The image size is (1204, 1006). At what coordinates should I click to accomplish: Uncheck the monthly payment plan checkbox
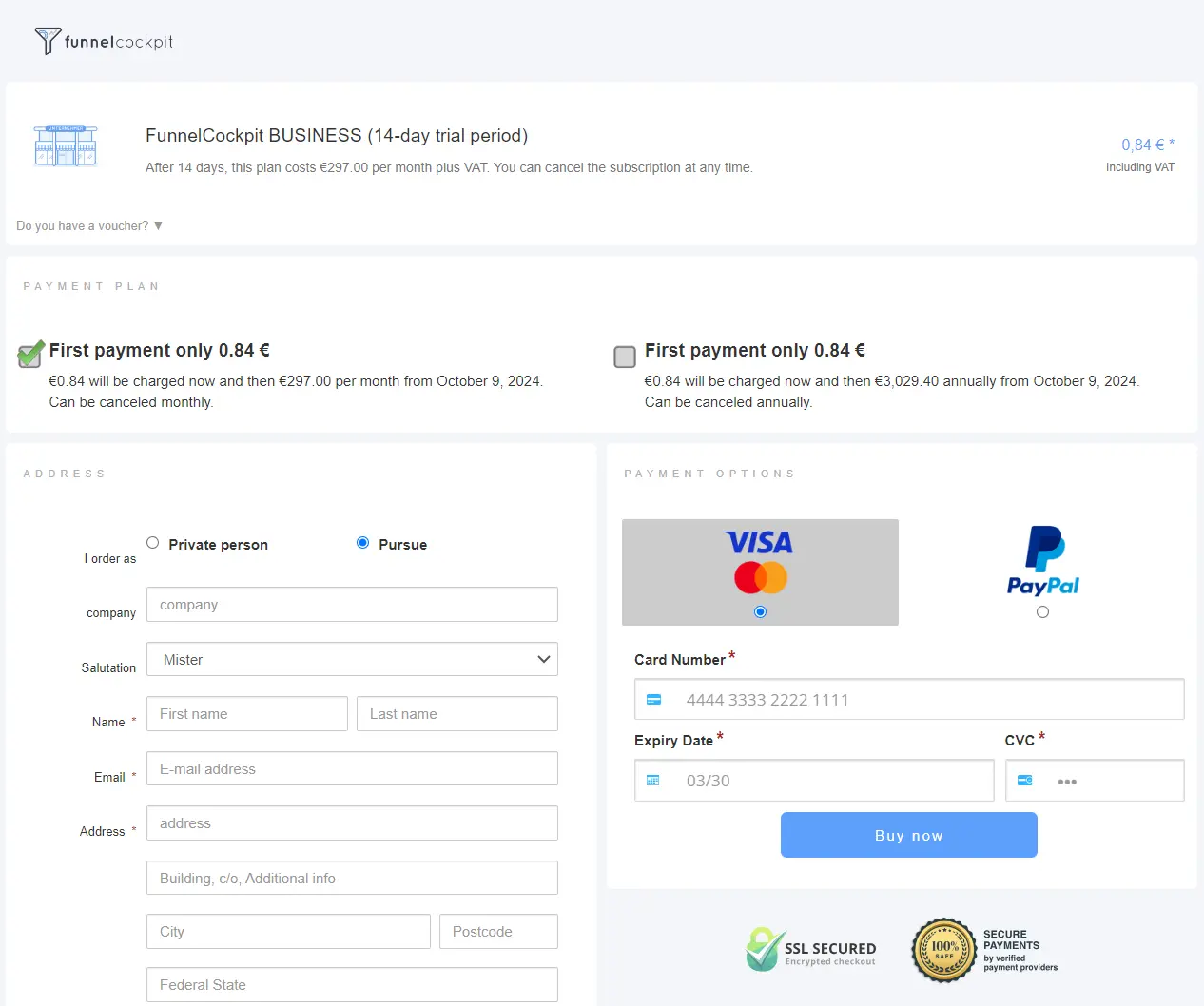30,356
